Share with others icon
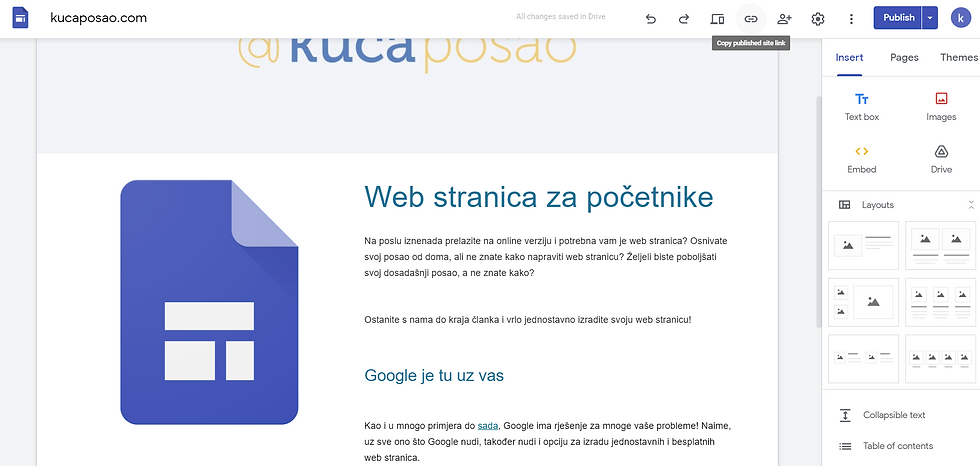Viewport: 980px width, 466px height. click(x=784, y=19)
